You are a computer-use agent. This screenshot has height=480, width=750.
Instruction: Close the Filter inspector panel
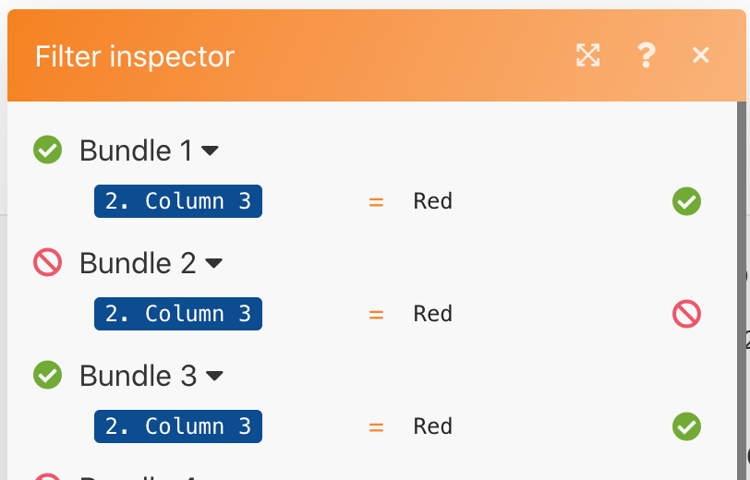(701, 56)
